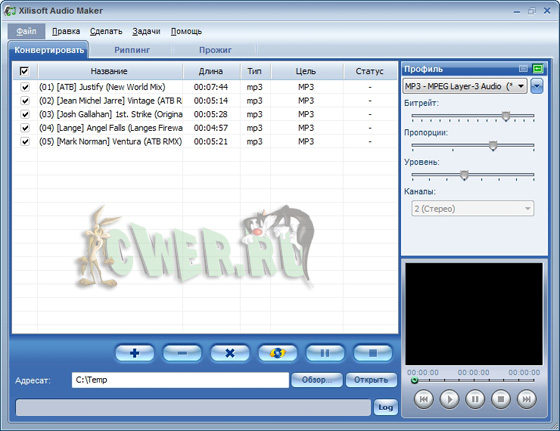This screenshot has height=431, width=560.
Task: Click the black preview video area
Action: (474, 314)
